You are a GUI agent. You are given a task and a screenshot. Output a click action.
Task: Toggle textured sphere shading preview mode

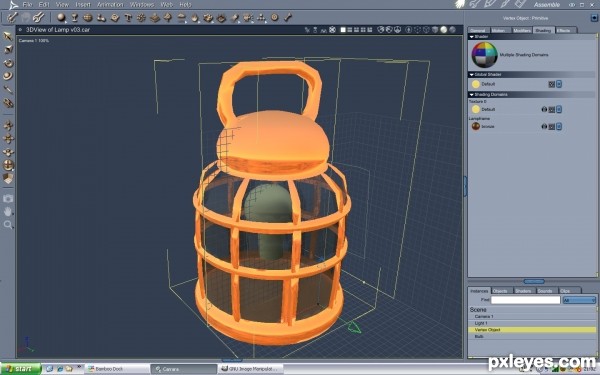point(452,29)
